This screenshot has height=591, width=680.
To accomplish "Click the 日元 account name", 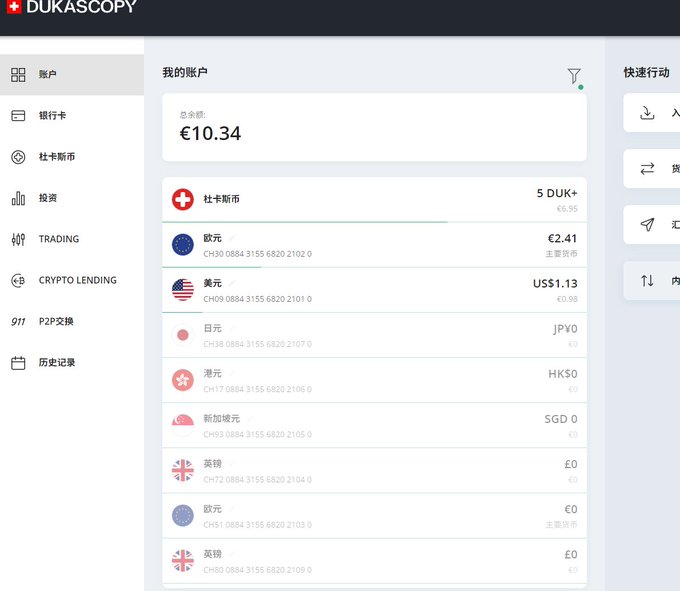I will 212,328.
